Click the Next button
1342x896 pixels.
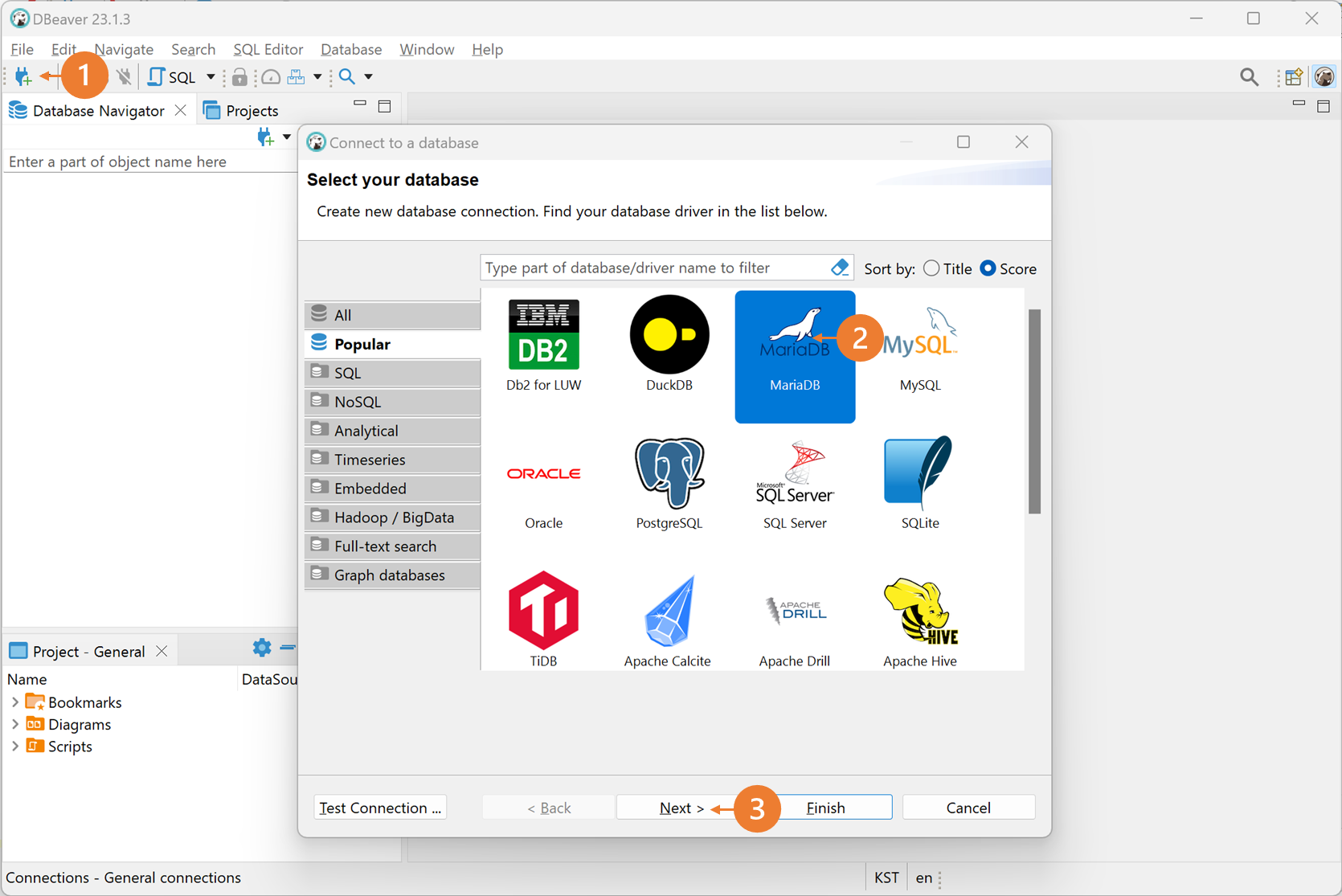coord(681,808)
